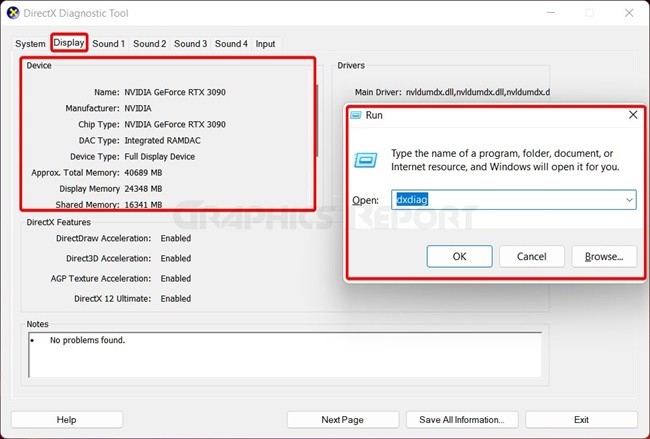
Task: Click Save All Information...
Action: pos(462,420)
